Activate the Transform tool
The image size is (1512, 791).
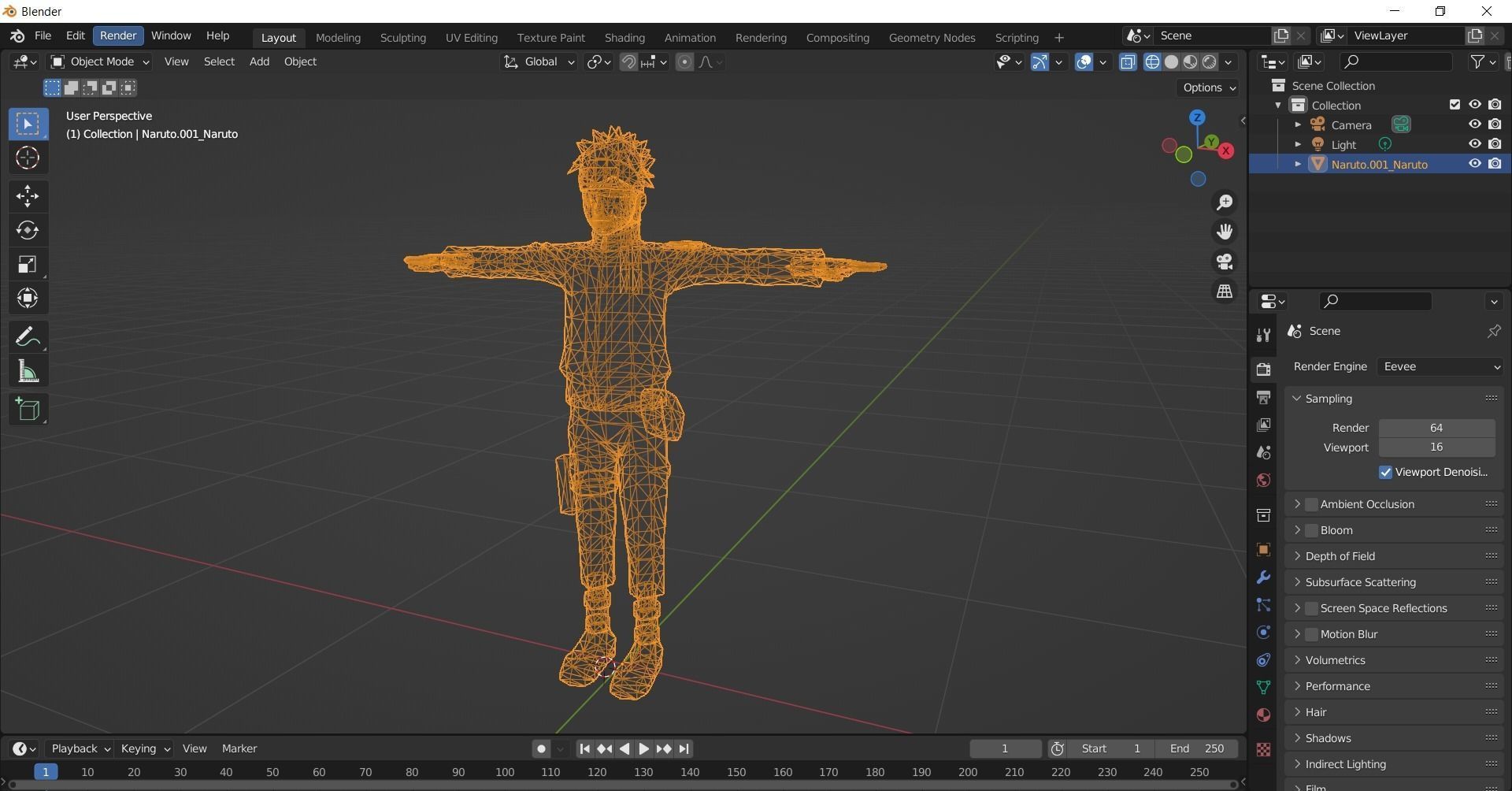[28, 298]
